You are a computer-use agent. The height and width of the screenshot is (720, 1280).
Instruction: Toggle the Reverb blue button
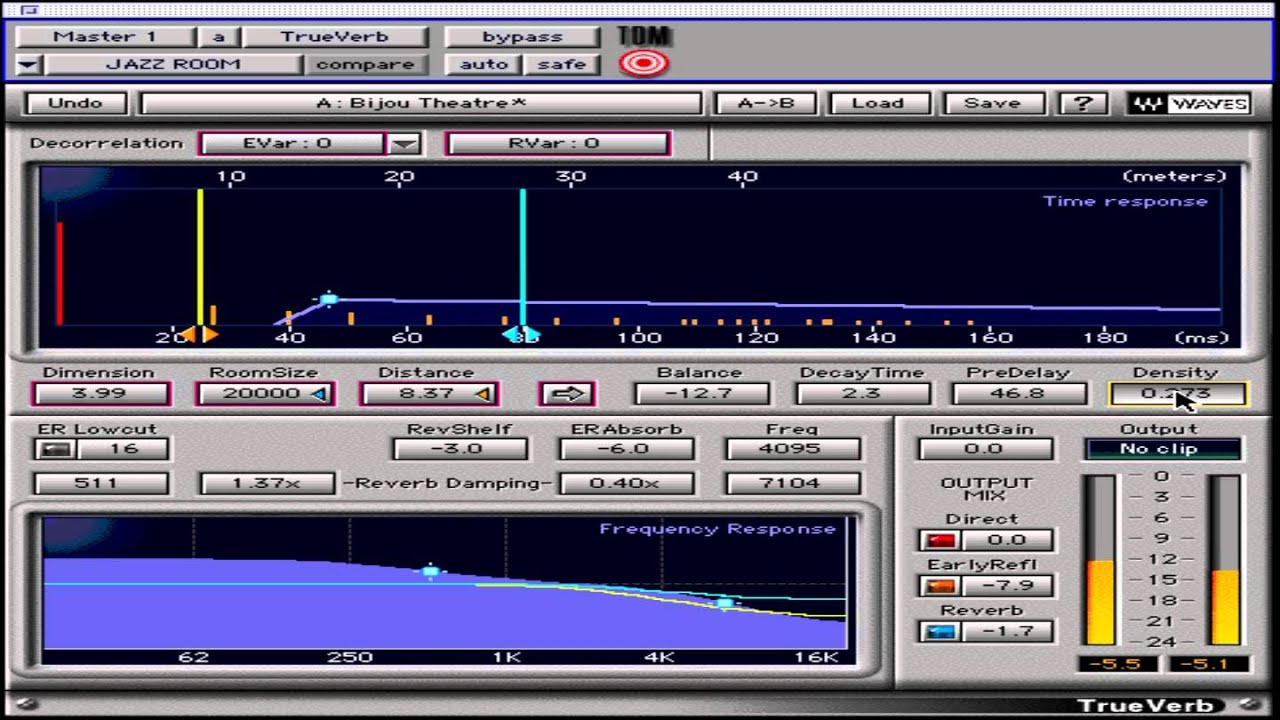pyautogui.click(x=939, y=632)
